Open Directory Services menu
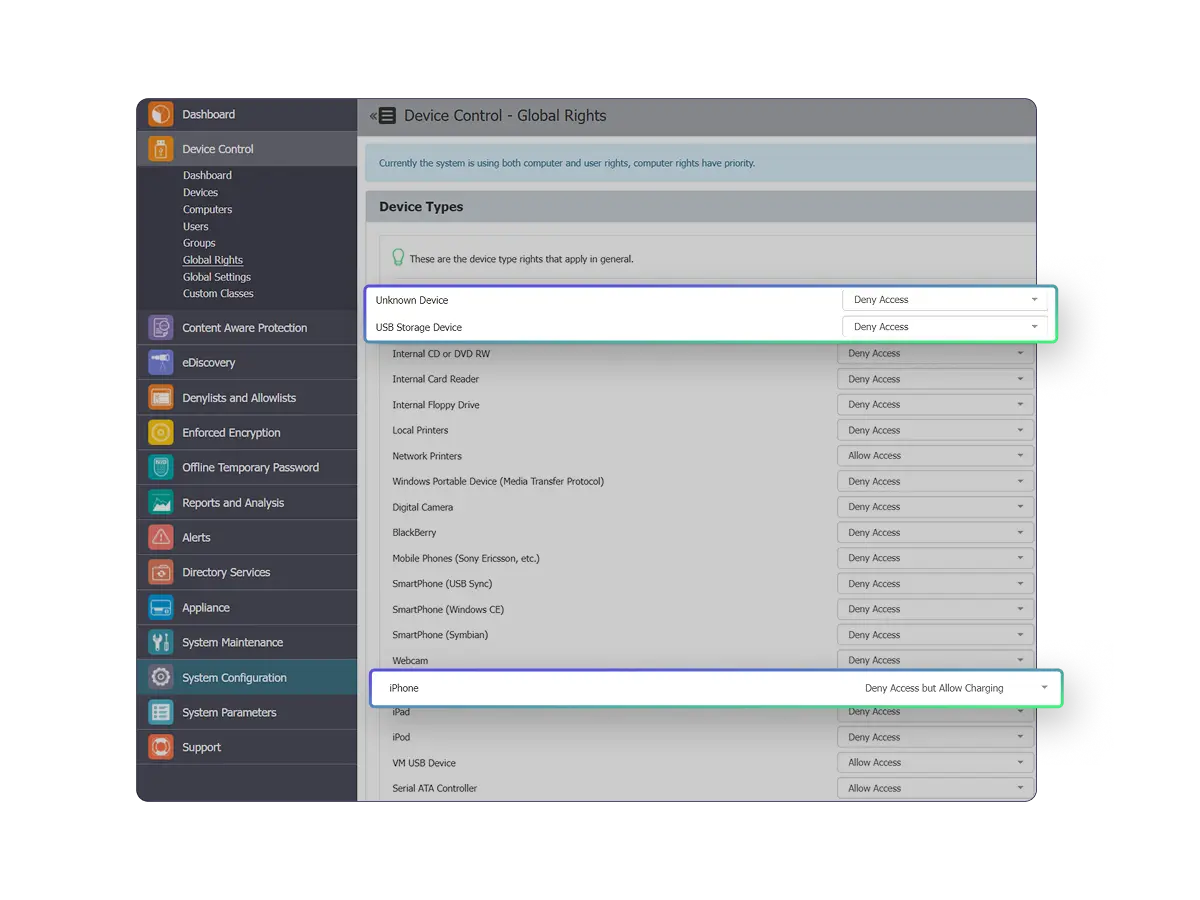1200x900 pixels. coord(247,573)
